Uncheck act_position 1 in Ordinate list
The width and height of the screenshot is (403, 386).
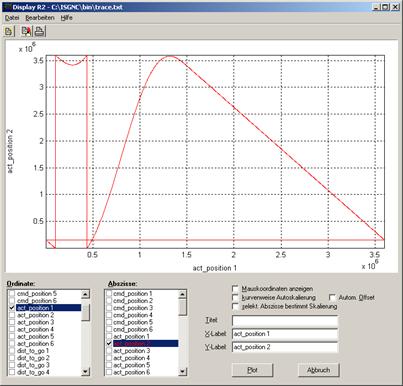(12, 308)
